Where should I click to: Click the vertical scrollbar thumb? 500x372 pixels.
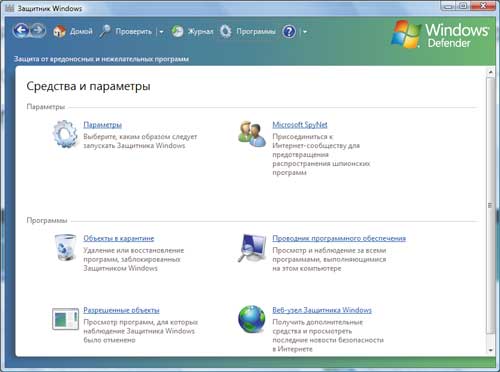tap(490, 205)
